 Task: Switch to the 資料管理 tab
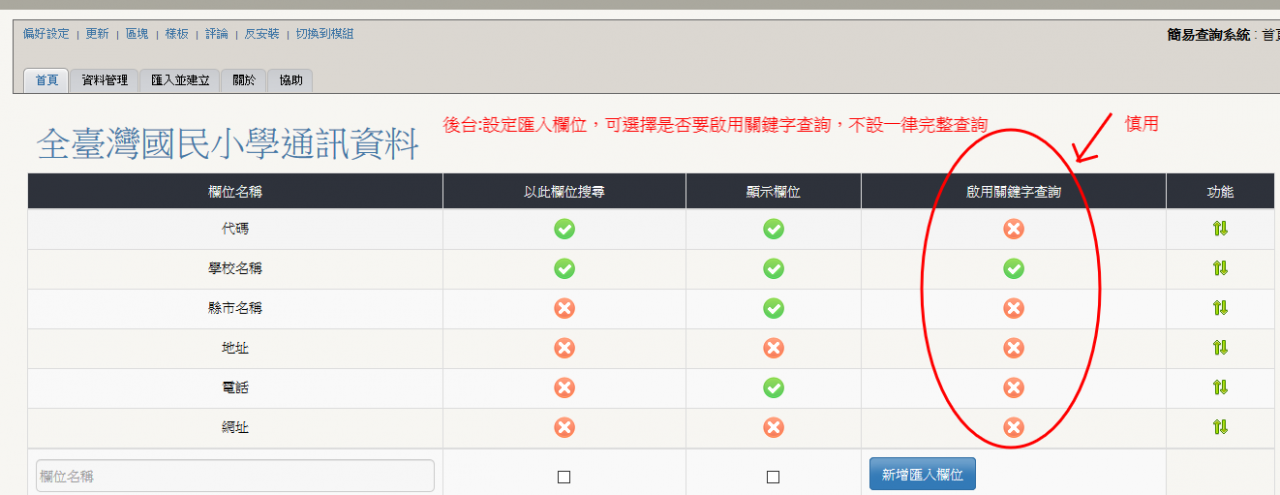click(x=104, y=80)
